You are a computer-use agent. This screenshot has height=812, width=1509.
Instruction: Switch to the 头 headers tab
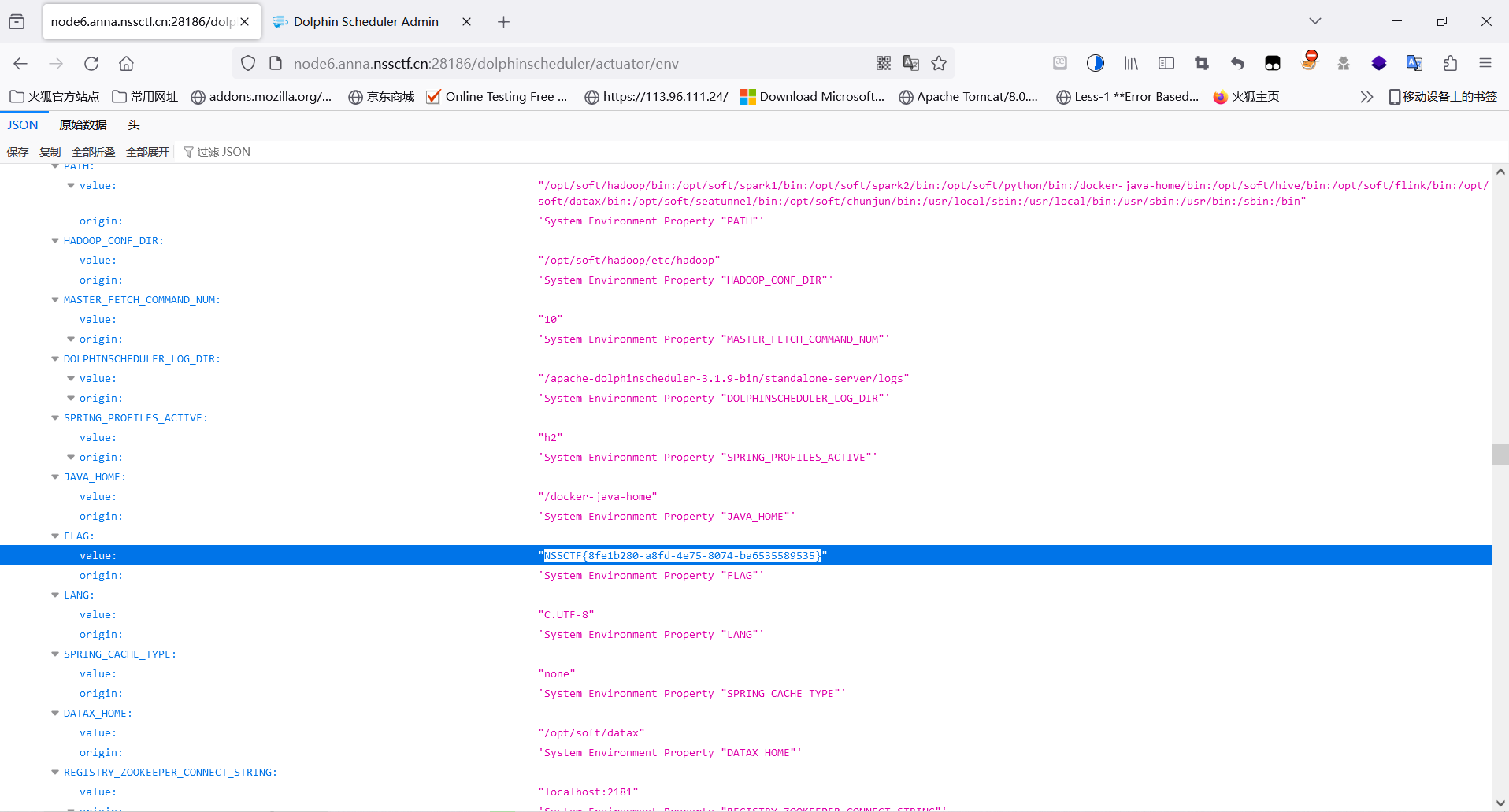tap(134, 125)
